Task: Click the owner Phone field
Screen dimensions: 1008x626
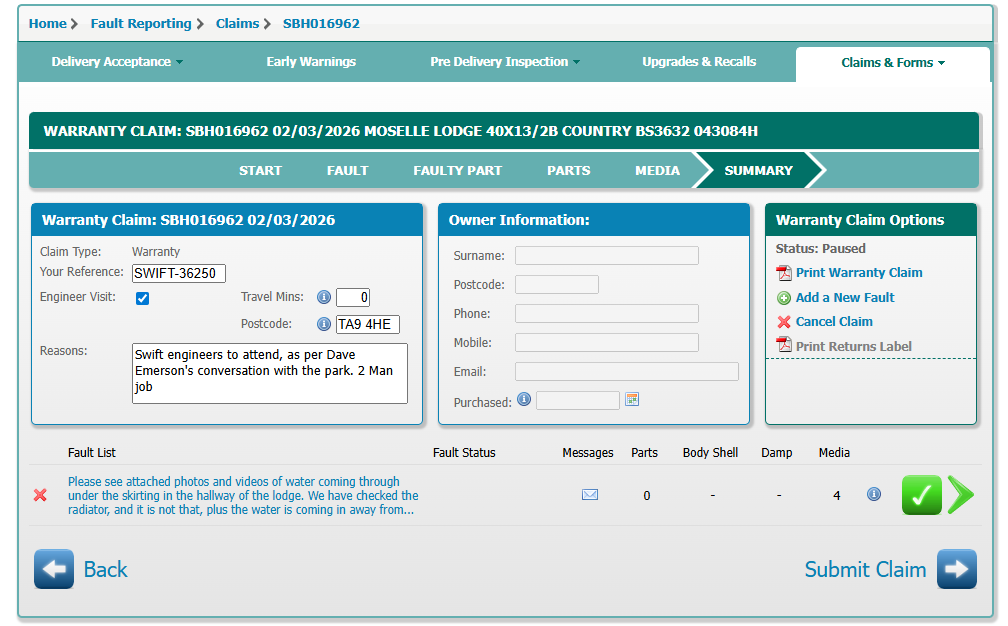Action: [x=606, y=313]
